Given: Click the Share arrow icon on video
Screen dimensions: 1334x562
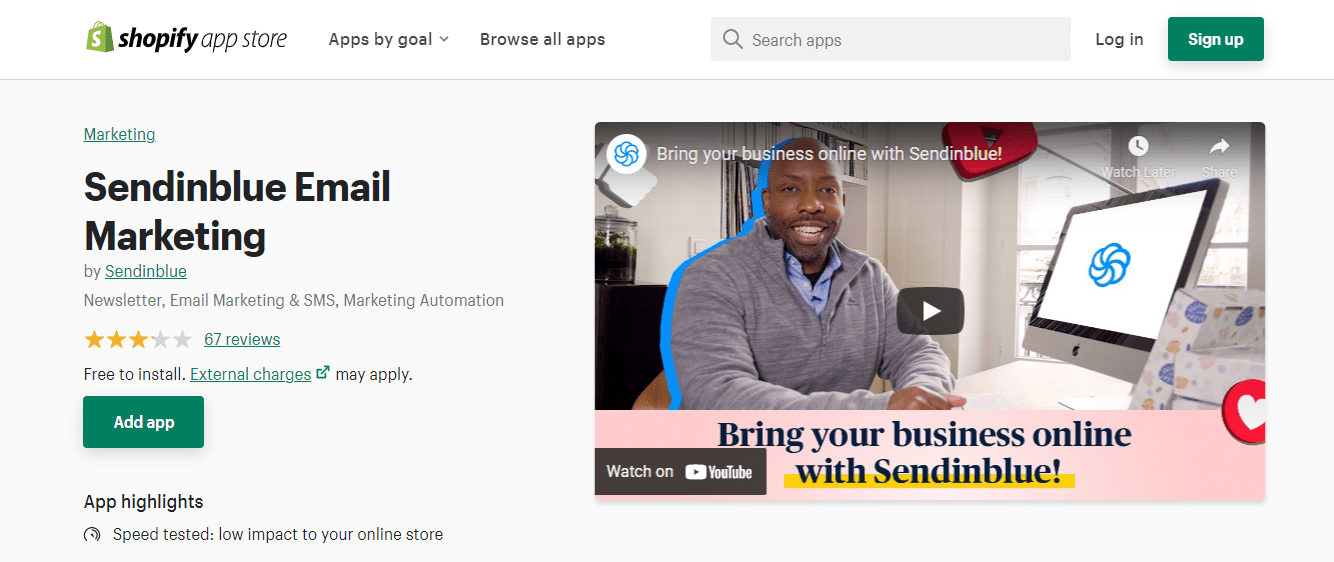Looking at the screenshot, I should tap(1219, 147).
